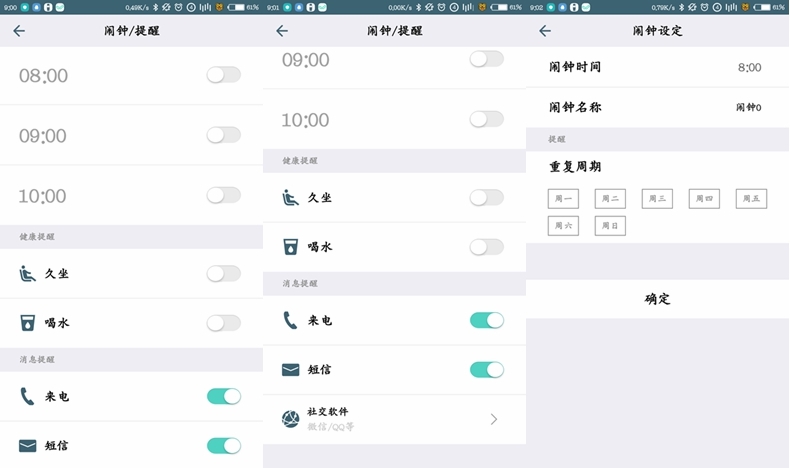Enable the 08:00 alarm toggle
The image size is (790, 468).
click(224, 75)
